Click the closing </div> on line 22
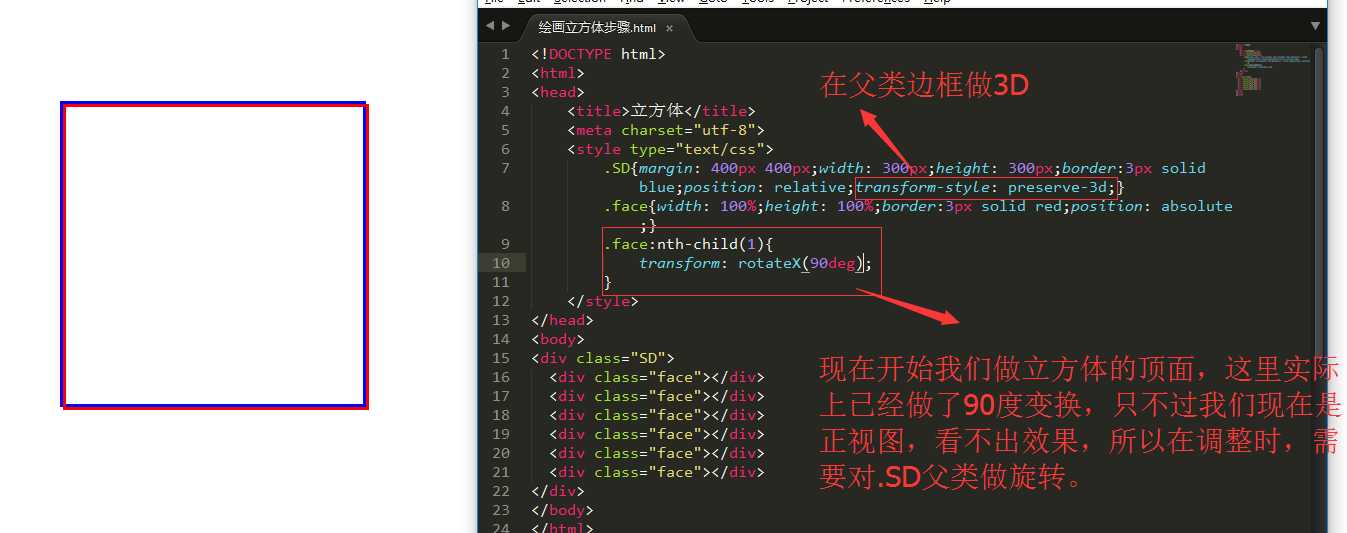1347x533 pixels. 558,491
